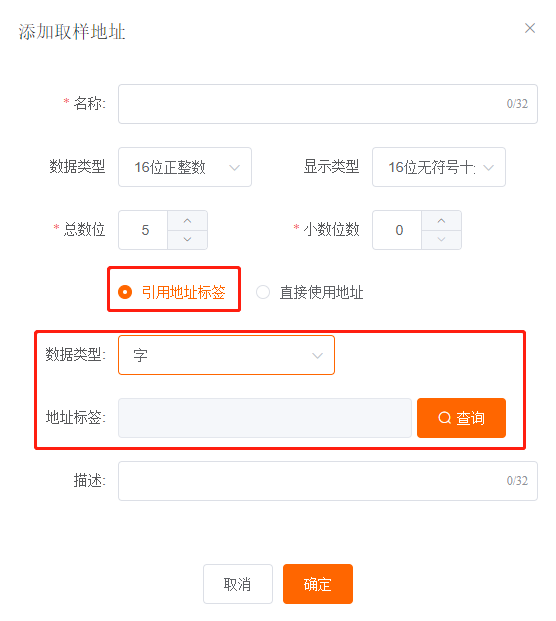This screenshot has height=621, width=556.
Task: Open the 字 data type dropdown
Action: point(226,355)
